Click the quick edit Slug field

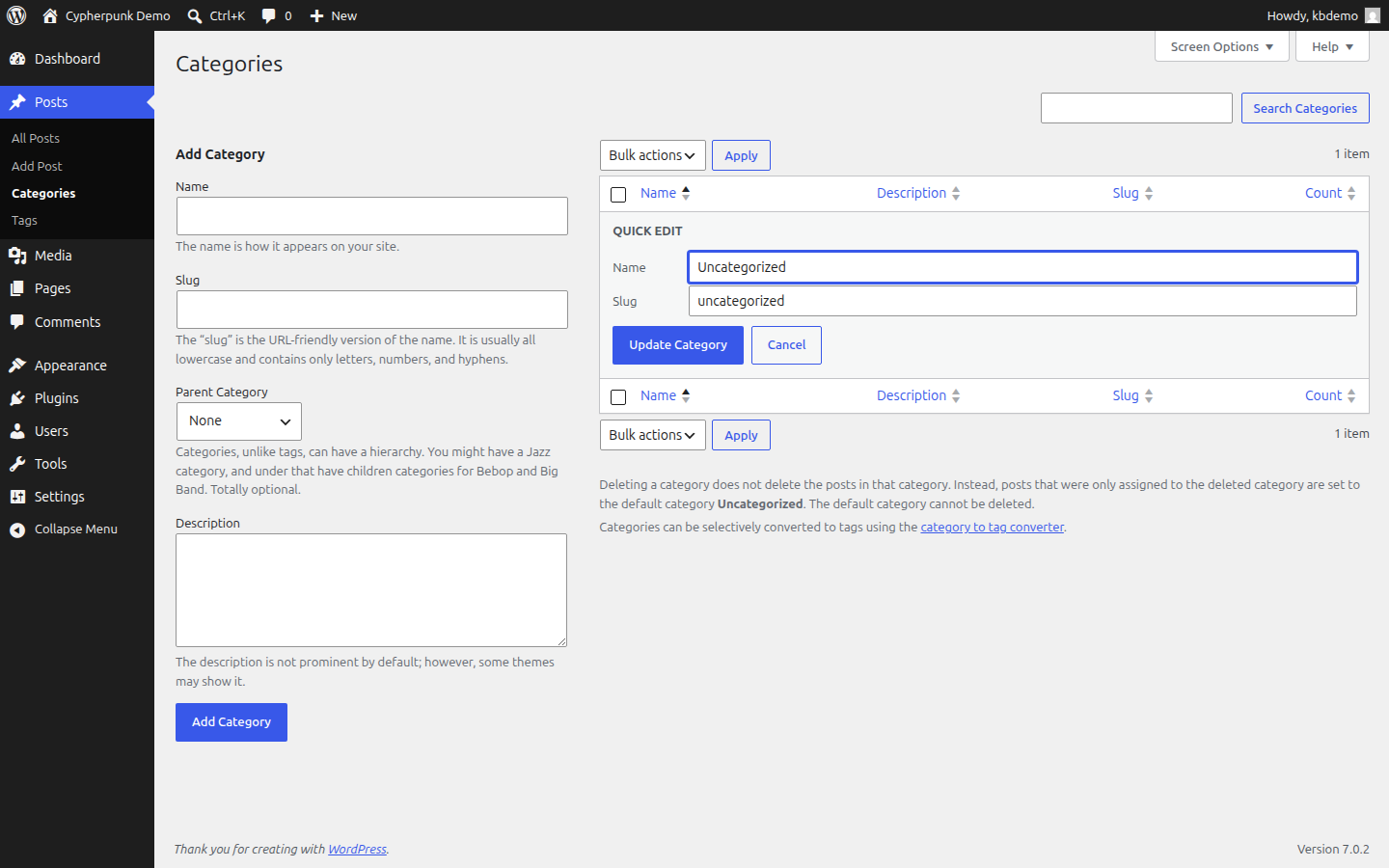(x=1022, y=301)
